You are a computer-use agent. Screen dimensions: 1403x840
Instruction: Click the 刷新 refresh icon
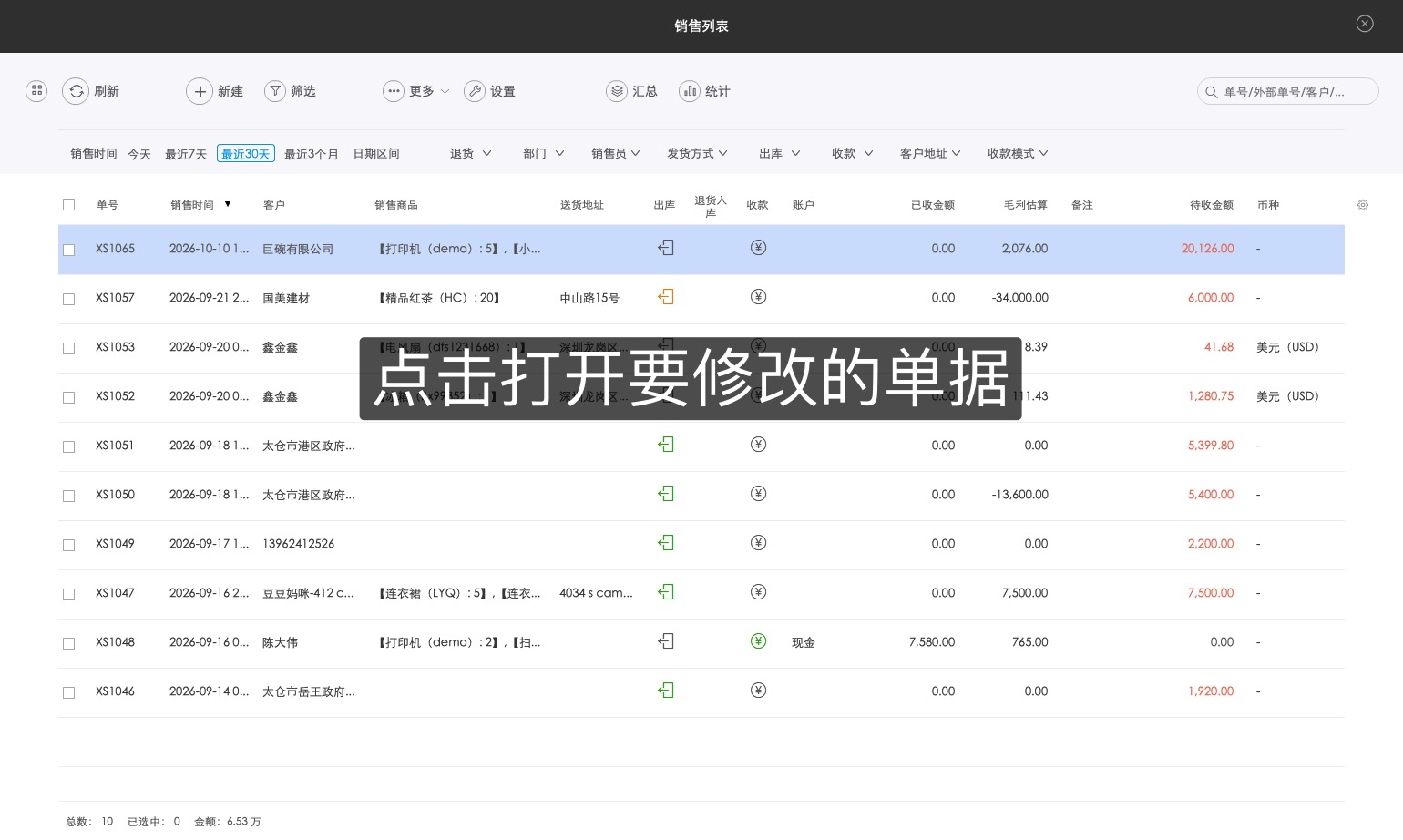click(x=76, y=91)
